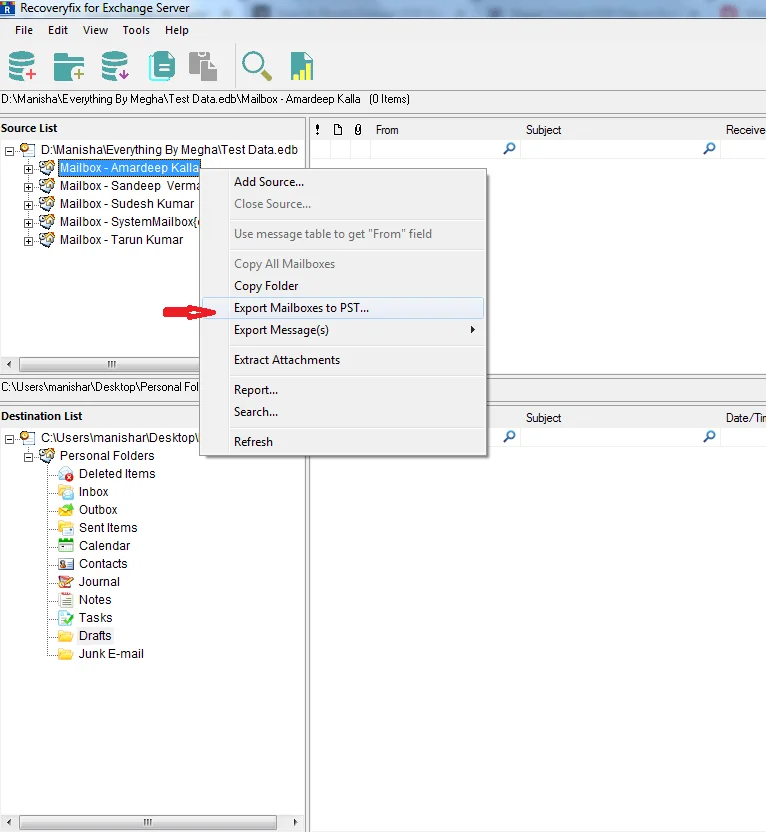Expand the Tarun Kumar mailbox node
Viewport: 766px width, 832px height.
(28, 241)
